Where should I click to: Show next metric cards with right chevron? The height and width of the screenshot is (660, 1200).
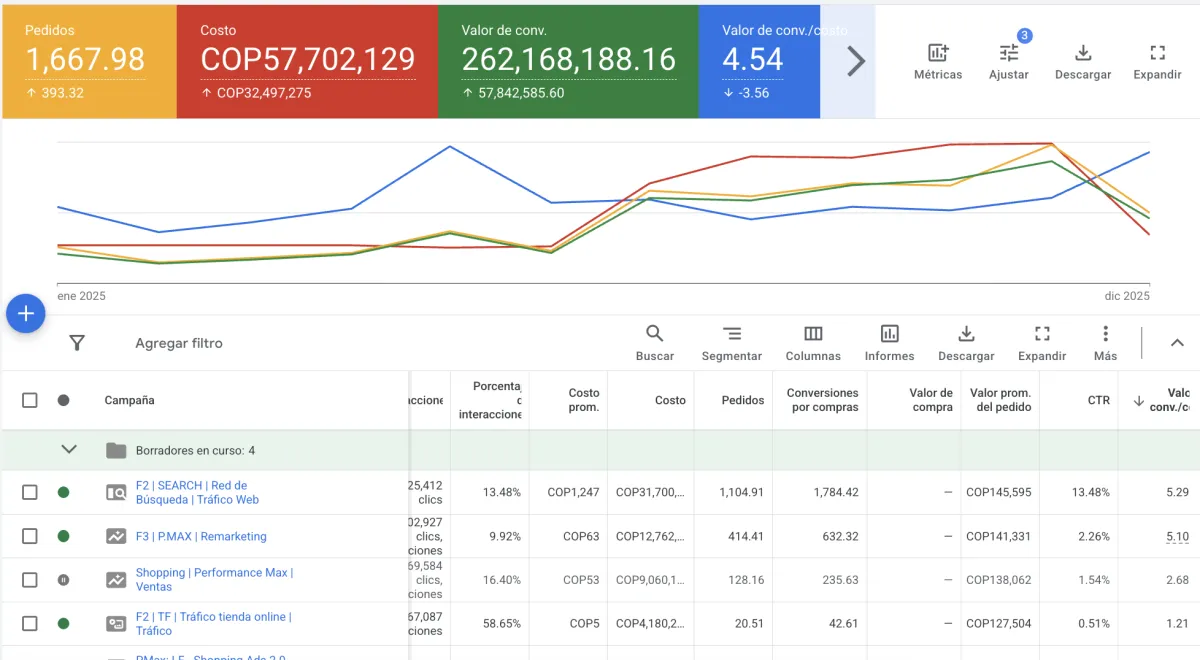pos(856,62)
